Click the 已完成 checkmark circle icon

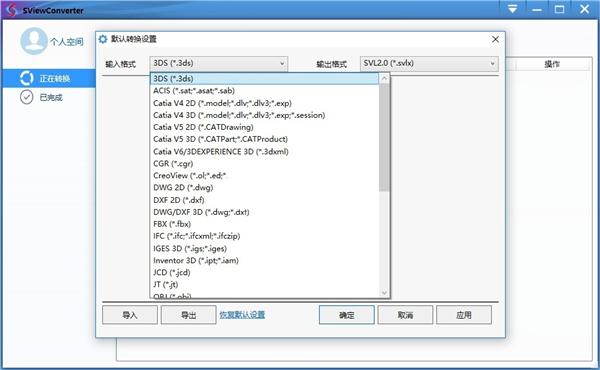point(26,97)
